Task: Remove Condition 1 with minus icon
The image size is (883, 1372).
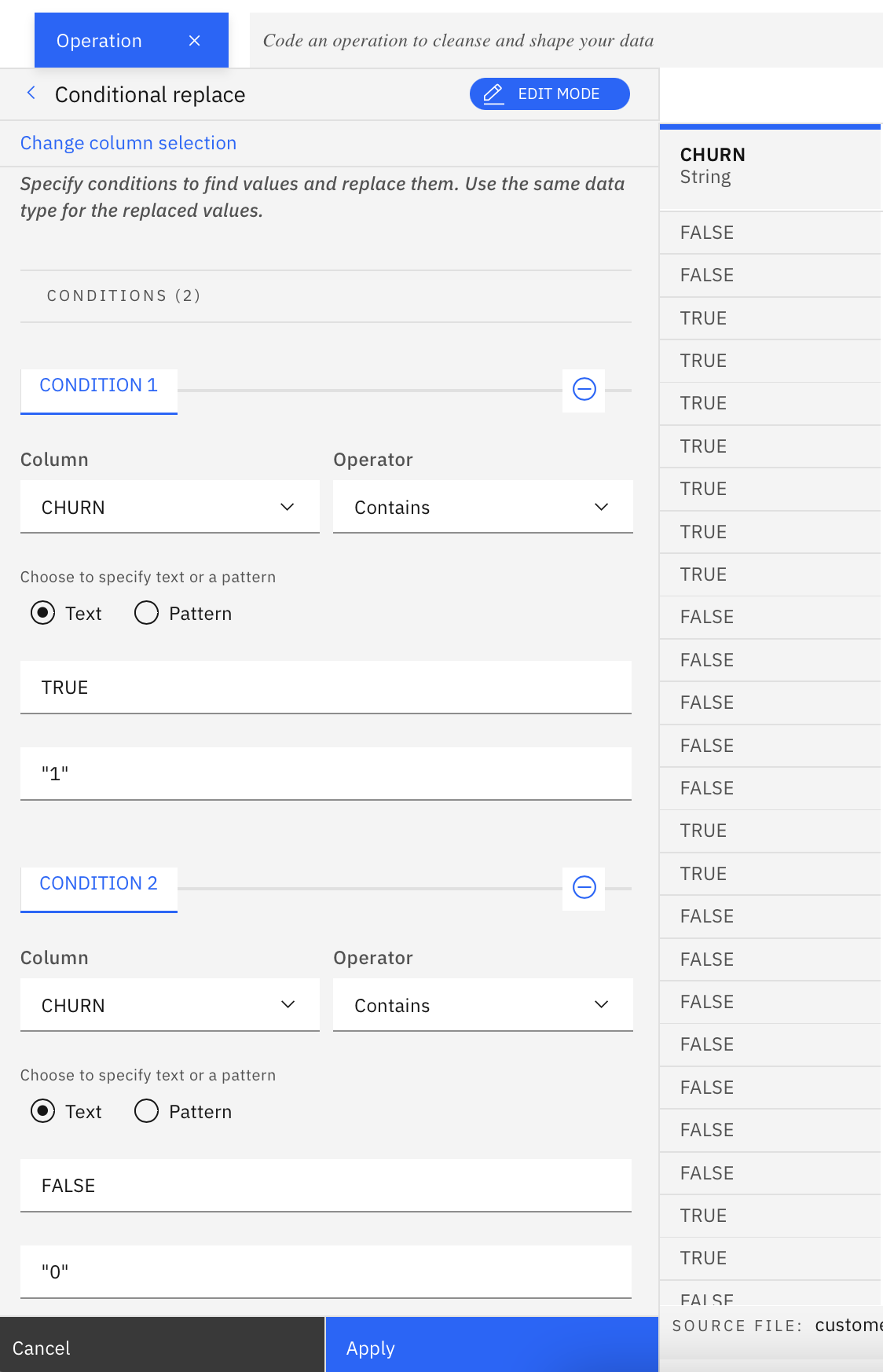Action: (x=584, y=389)
